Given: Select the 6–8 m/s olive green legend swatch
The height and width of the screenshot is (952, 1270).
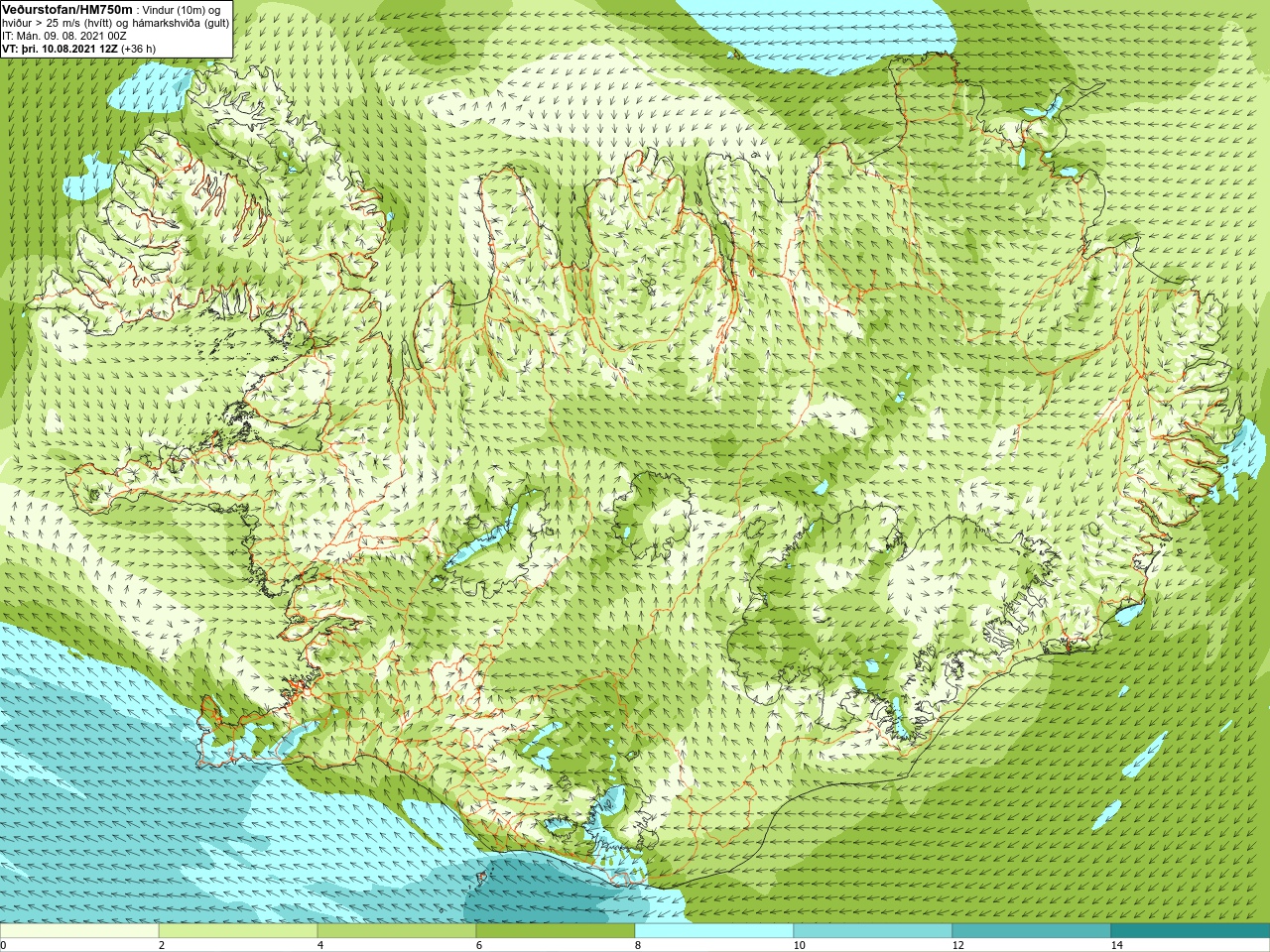Looking at the screenshot, I should click(x=556, y=931).
